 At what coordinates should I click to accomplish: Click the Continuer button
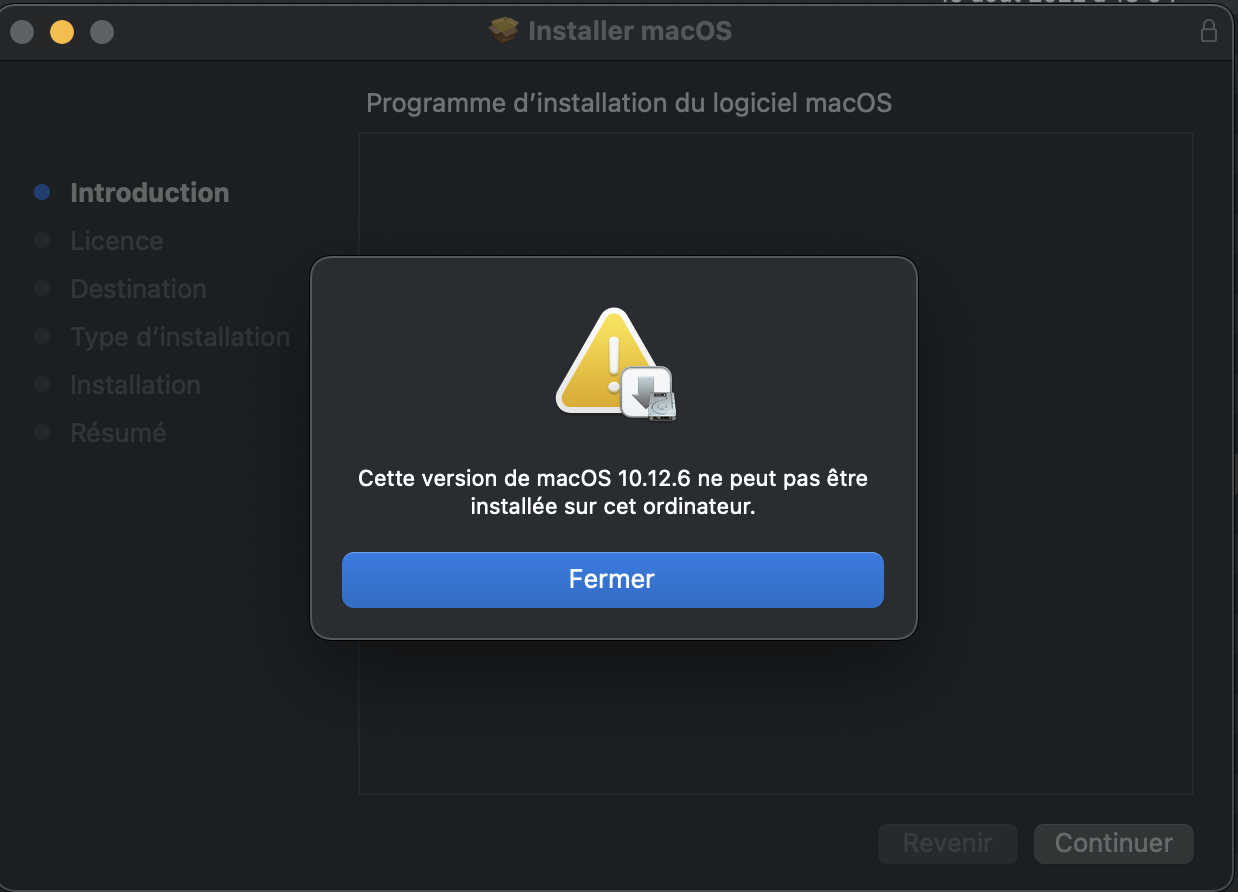tap(1113, 843)
